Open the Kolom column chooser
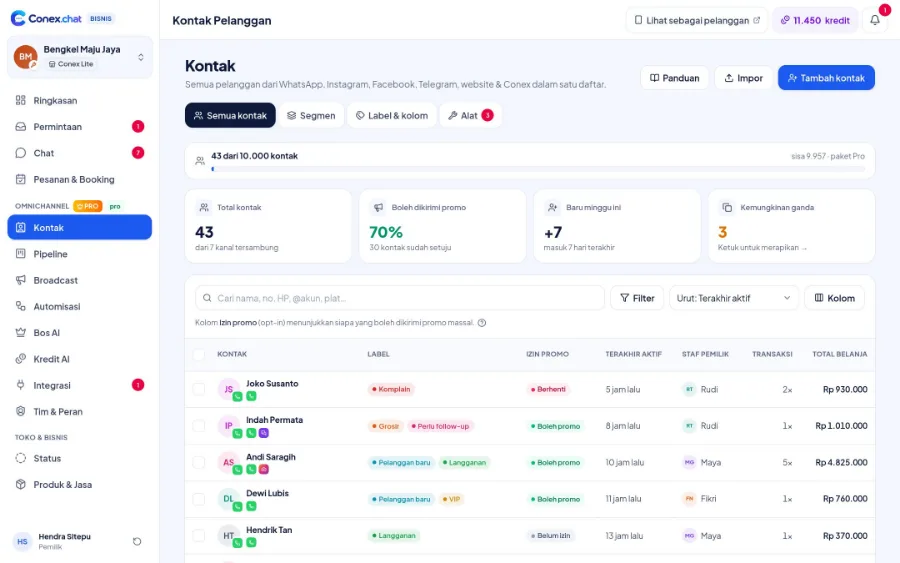 (x=835, y=298)
